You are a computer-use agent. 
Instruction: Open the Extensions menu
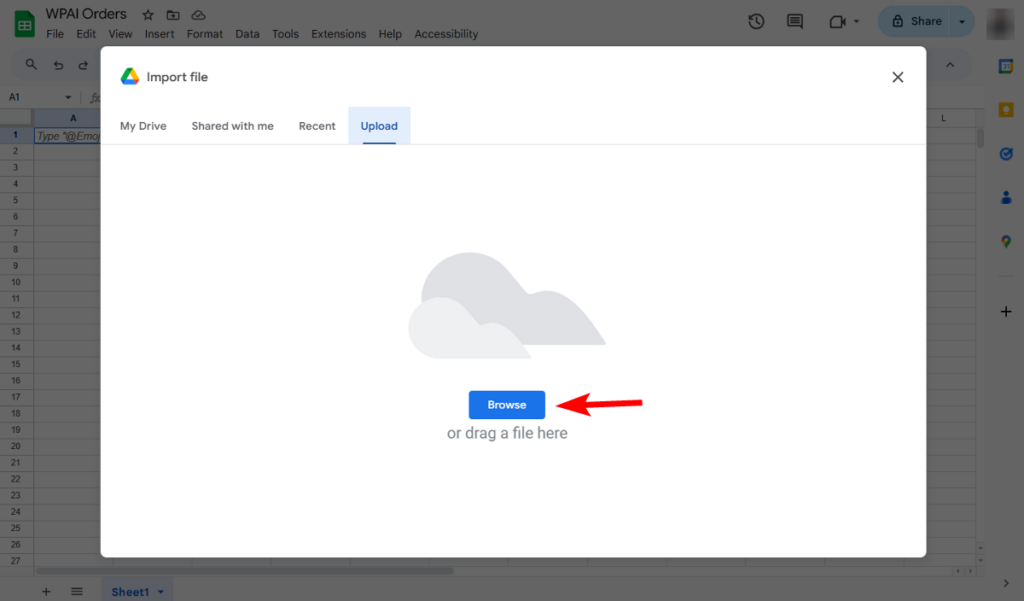[338, 33]
